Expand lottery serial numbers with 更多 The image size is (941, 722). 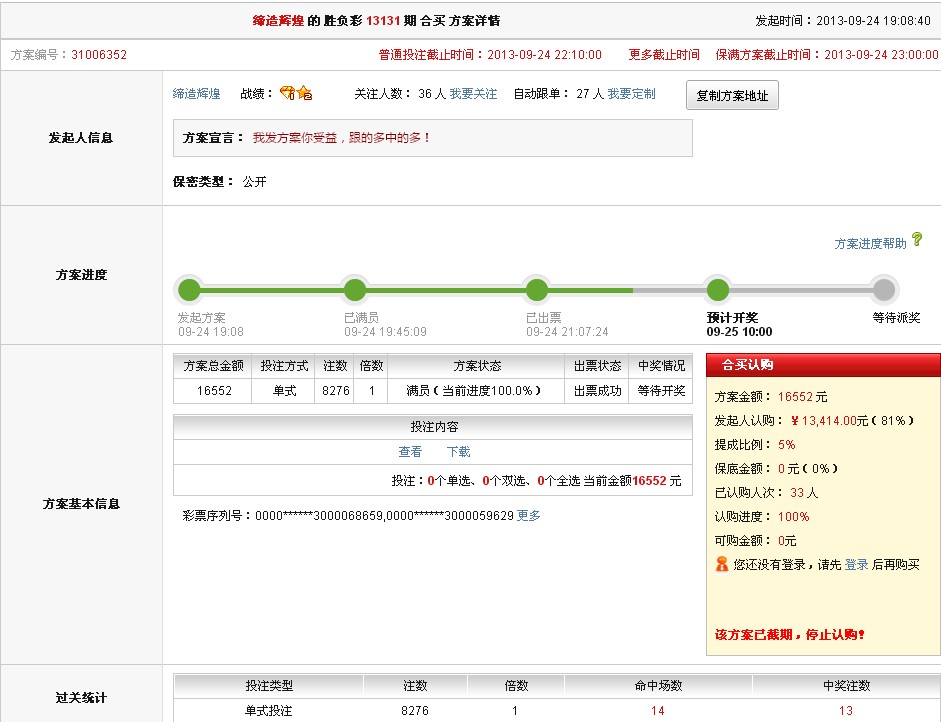click(528, 516)
